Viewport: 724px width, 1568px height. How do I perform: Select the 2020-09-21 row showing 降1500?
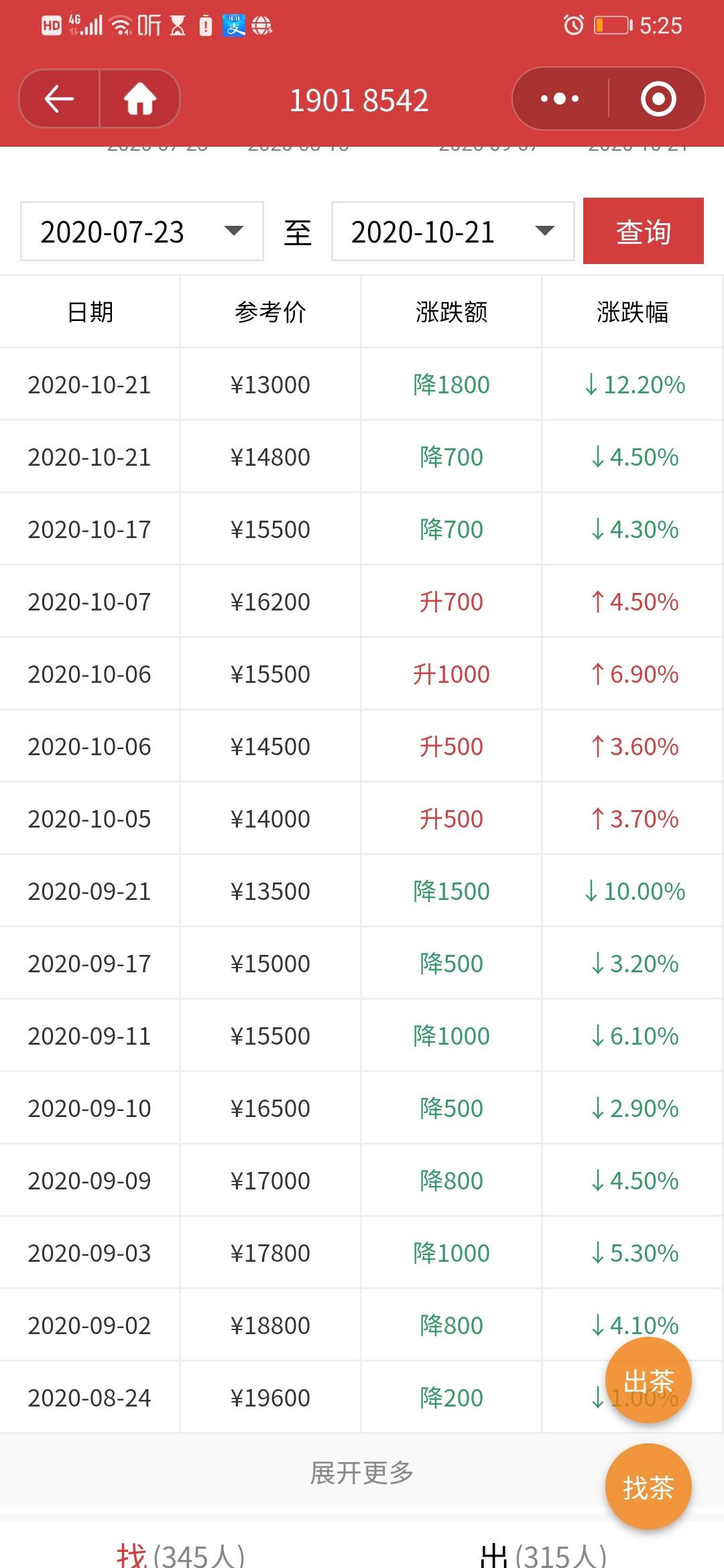[x=362, y=891]
